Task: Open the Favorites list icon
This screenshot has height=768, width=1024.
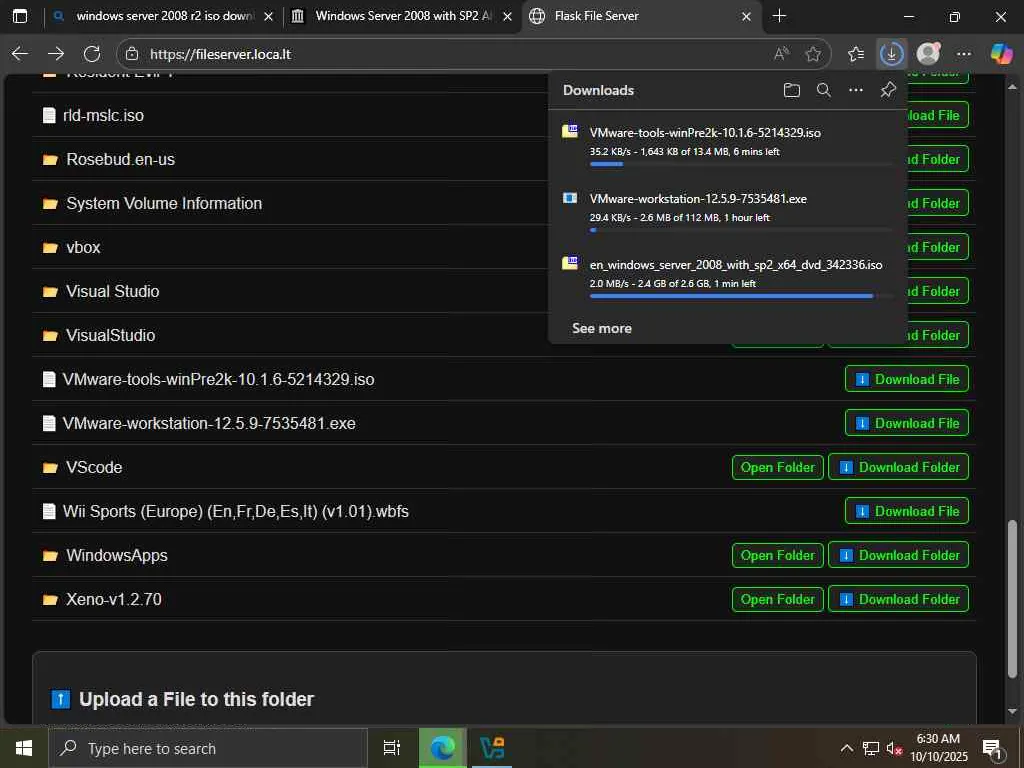Action: (x=856, y=54)
